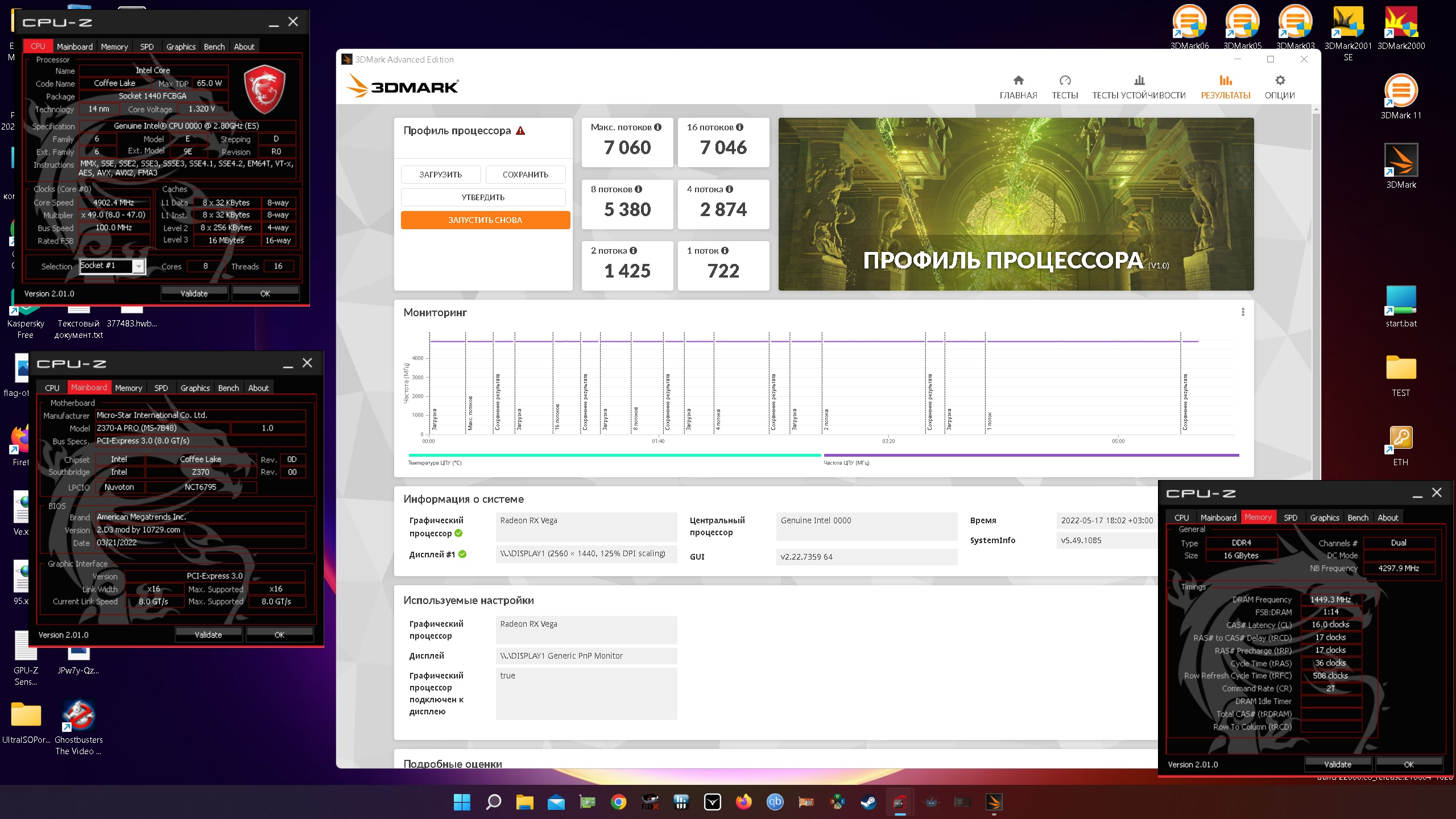The width and height of the screenshot is (1456, 819).
Task: Click УТВЕРДИТЬ button
Action: coord(483,197)
